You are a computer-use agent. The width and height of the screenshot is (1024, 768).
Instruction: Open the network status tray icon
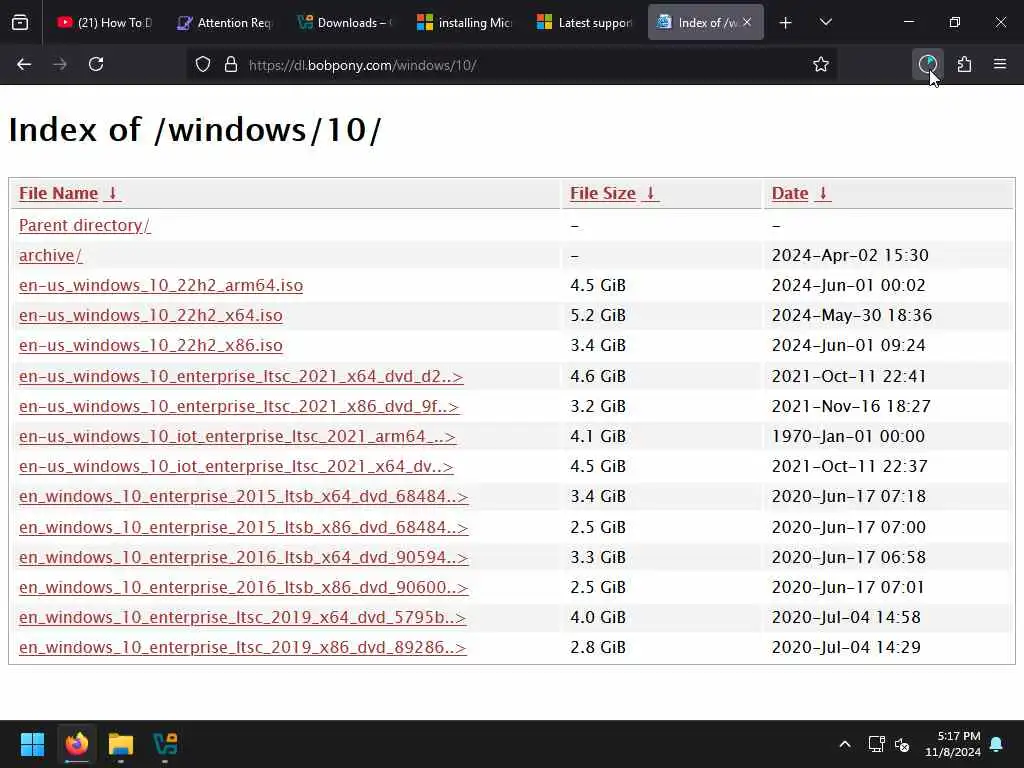(876, 744)
